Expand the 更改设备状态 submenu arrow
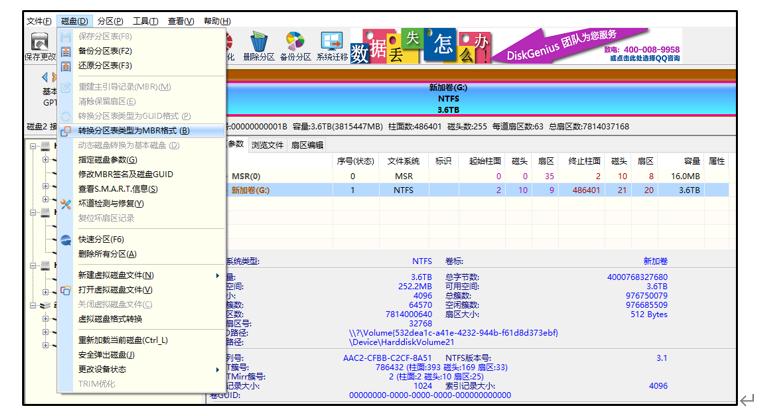This screenshot has height=416, width=764. coord(217,370)
